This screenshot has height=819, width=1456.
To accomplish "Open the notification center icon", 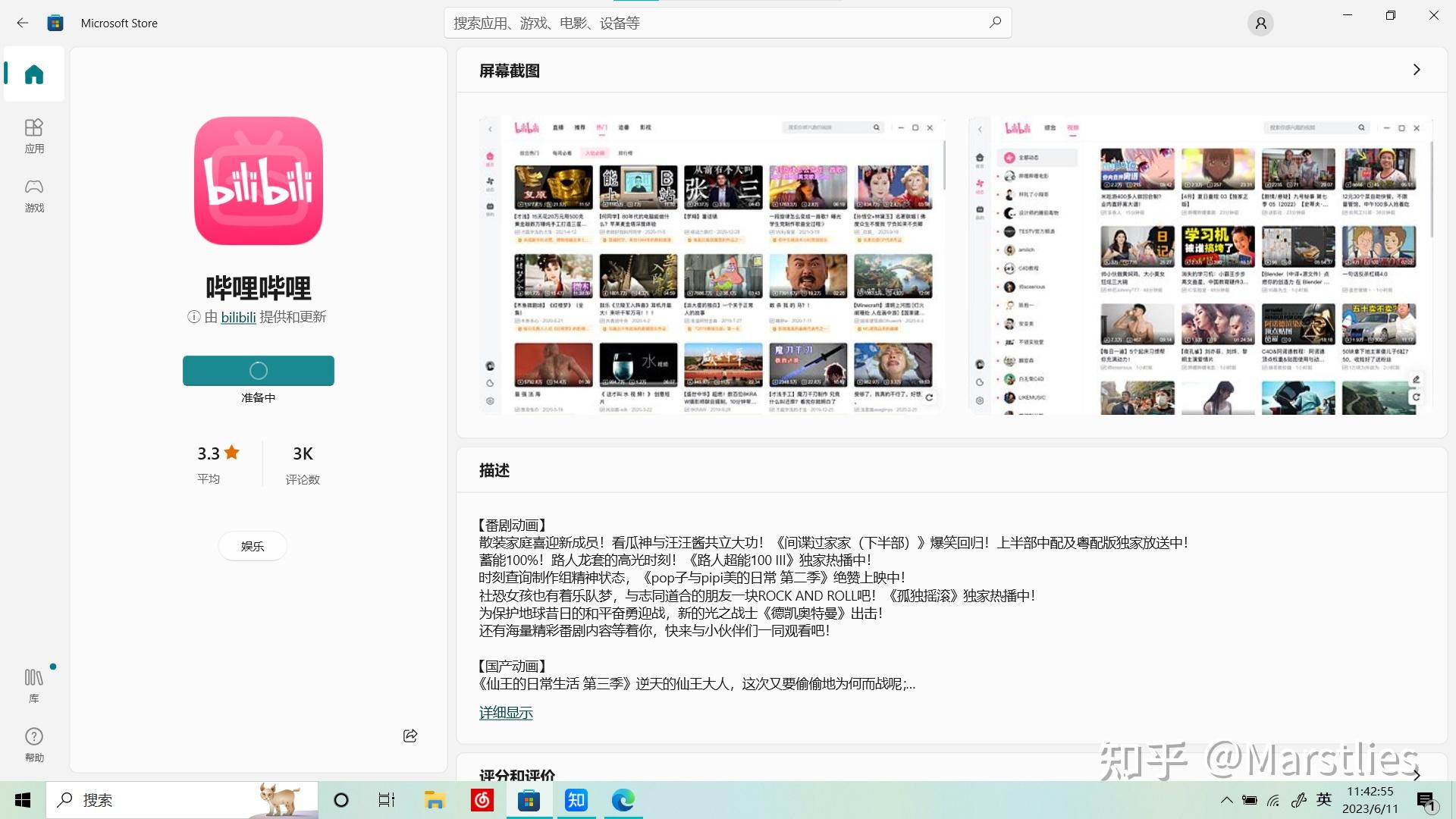I will 1426,801.
